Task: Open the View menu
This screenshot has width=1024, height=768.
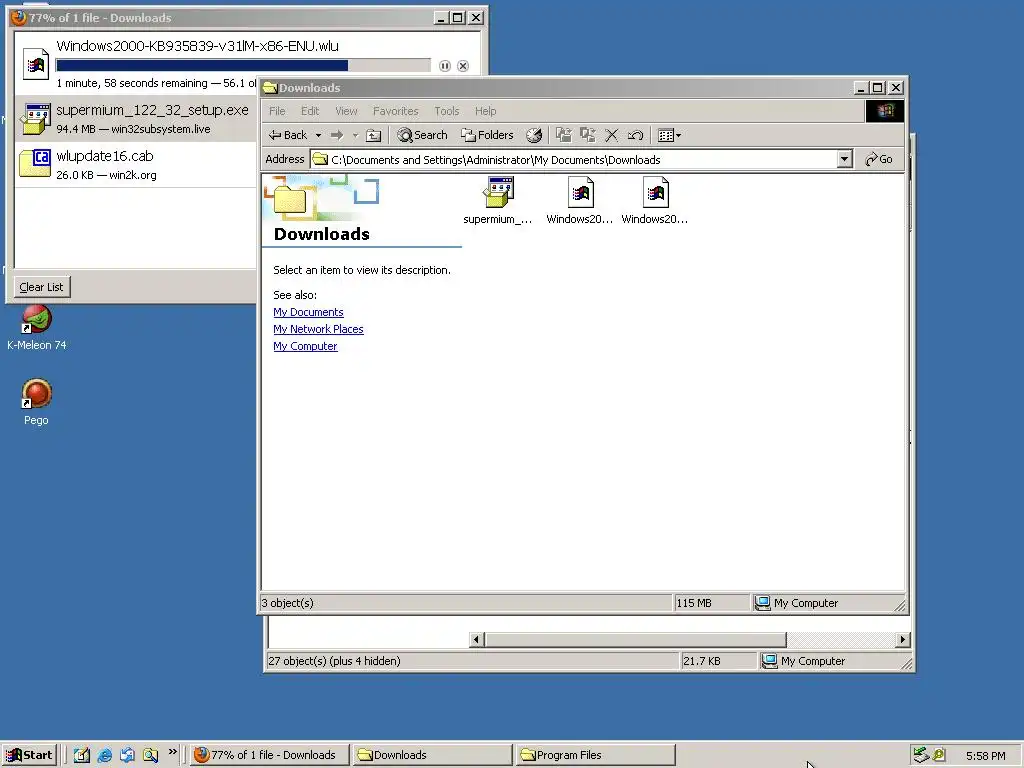Action: pyautogui.click(x=346, y=111)
